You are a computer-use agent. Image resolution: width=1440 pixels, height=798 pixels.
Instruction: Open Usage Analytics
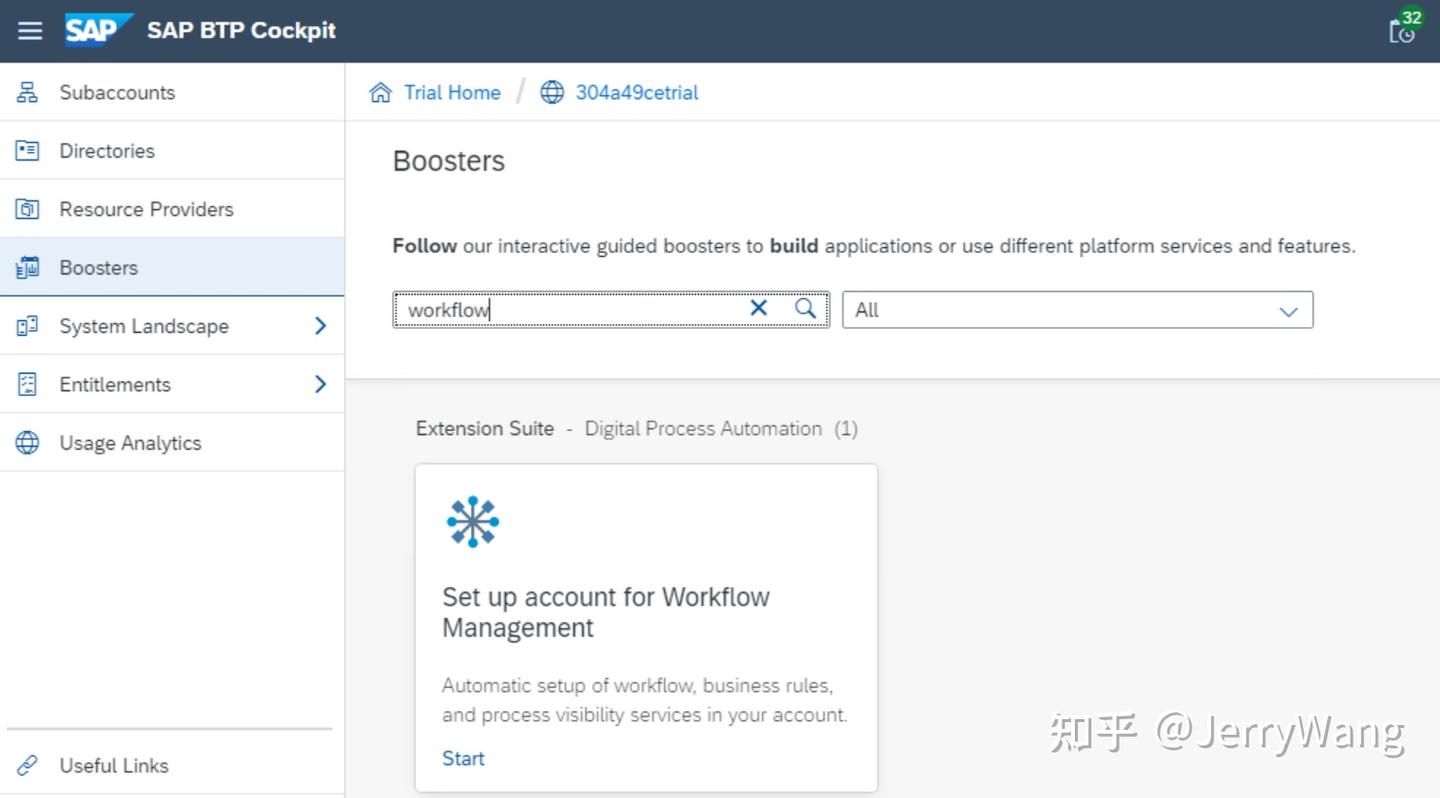(x=131, y=442)
